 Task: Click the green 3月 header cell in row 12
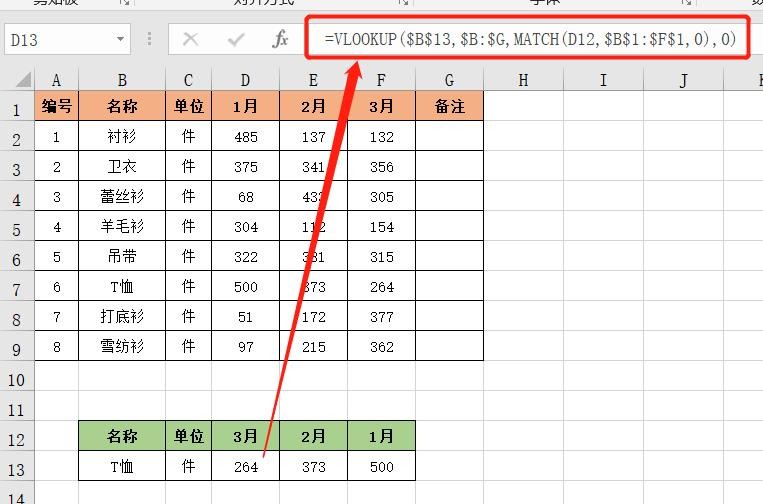245,436
